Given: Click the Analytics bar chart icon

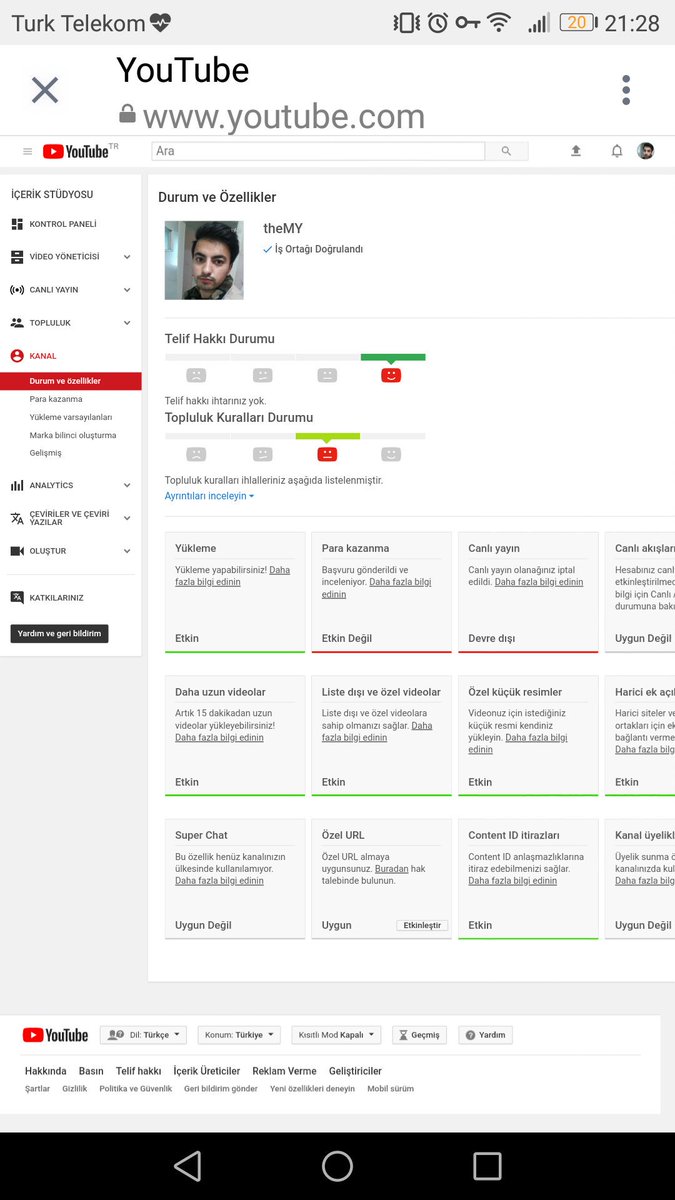Looking at the screenshot, I should (17, 485).
